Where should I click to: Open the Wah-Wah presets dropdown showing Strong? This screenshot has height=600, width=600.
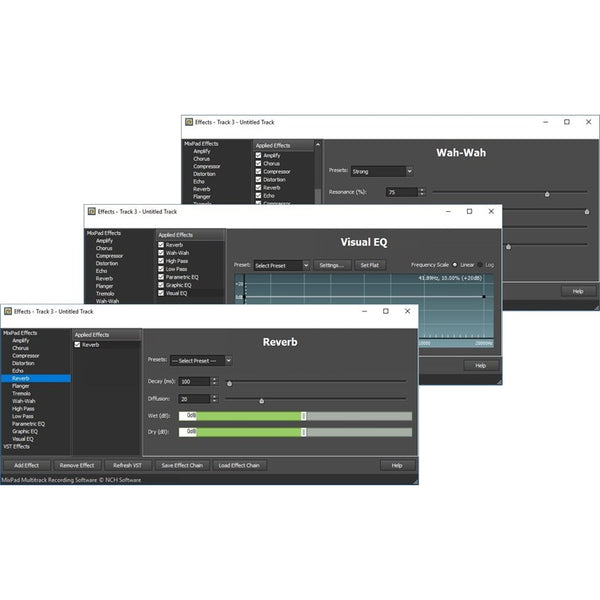381,171
